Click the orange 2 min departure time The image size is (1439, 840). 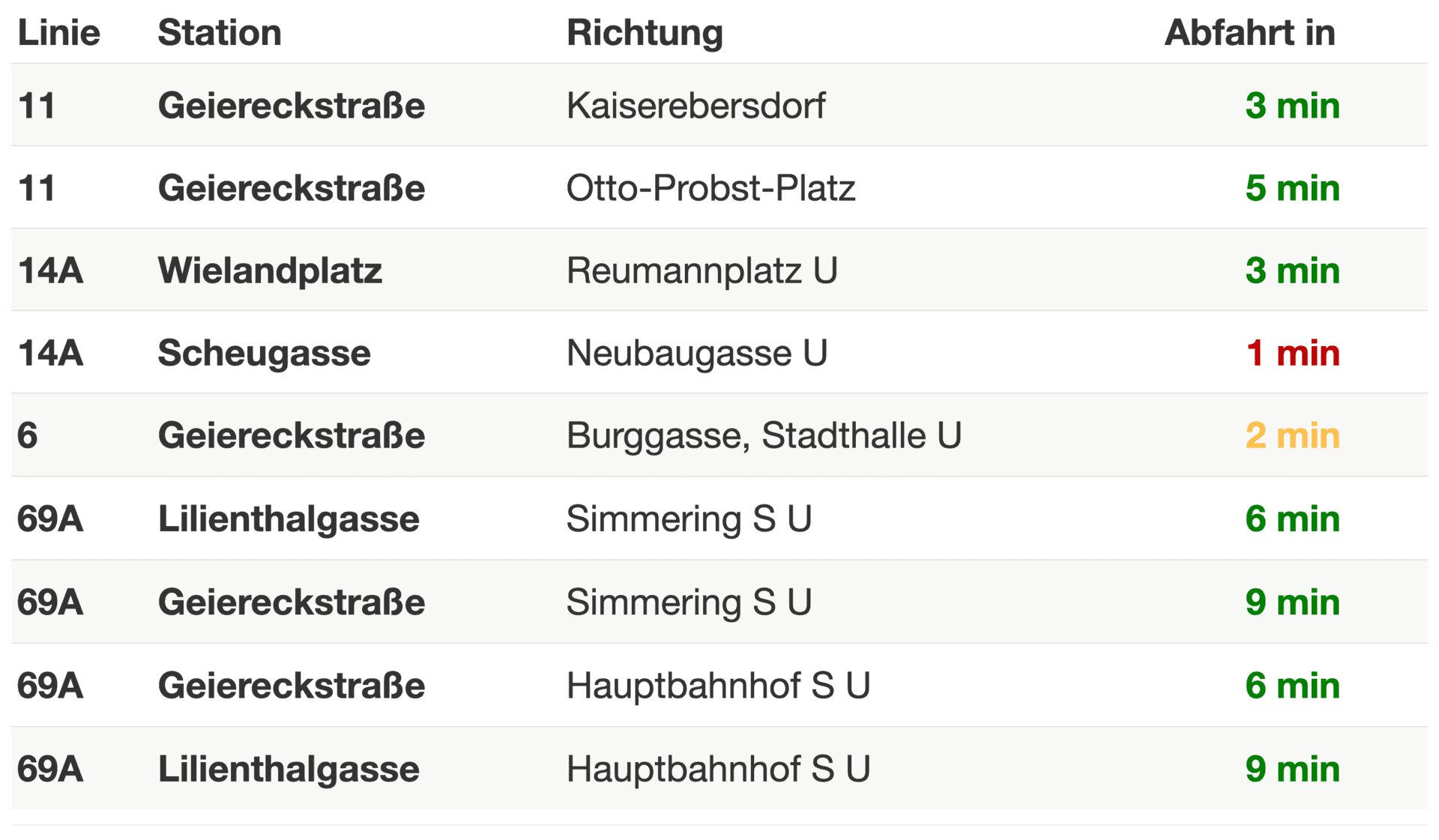1292,435
